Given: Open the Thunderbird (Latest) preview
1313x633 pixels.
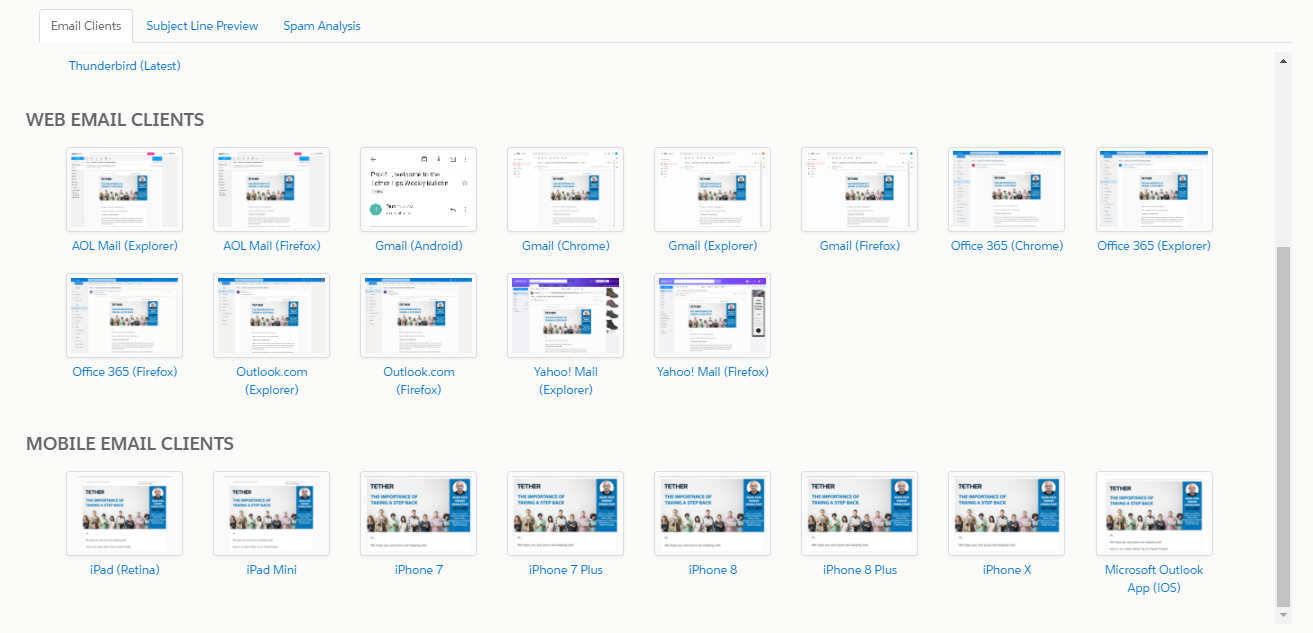Looking at the screenshot, I should [x=124, y=65].
